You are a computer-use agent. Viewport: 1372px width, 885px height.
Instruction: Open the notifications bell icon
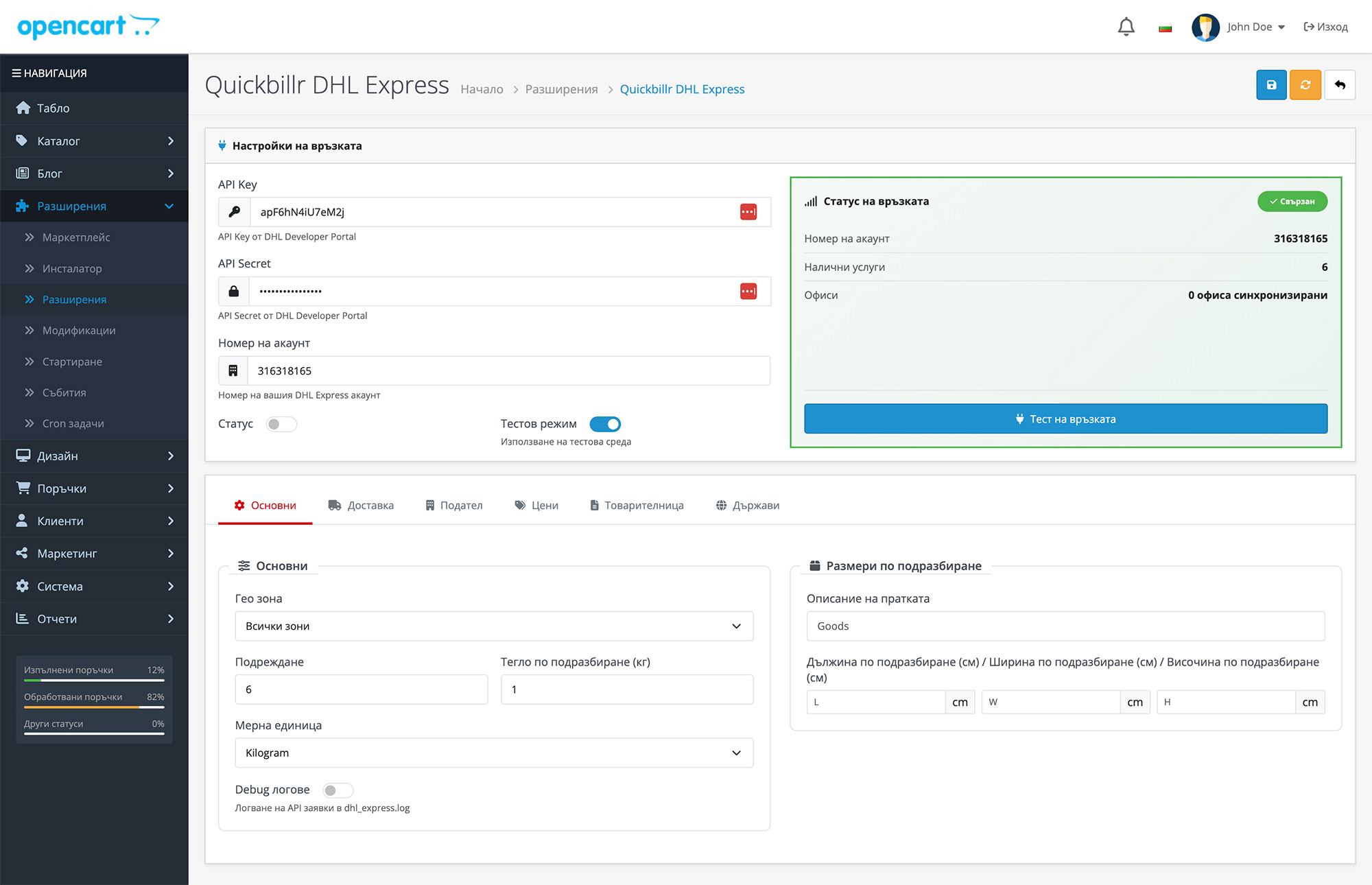click(1126, 27)
